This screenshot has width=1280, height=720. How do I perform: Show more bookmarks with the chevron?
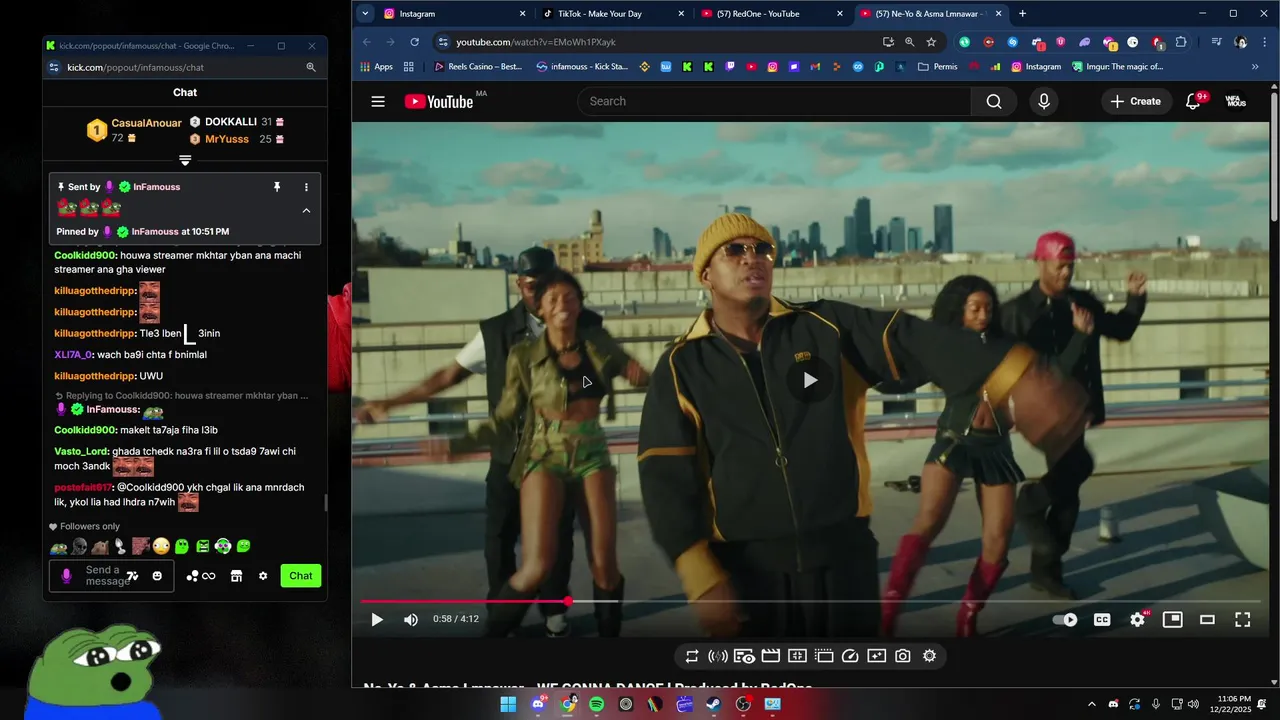1255,67
